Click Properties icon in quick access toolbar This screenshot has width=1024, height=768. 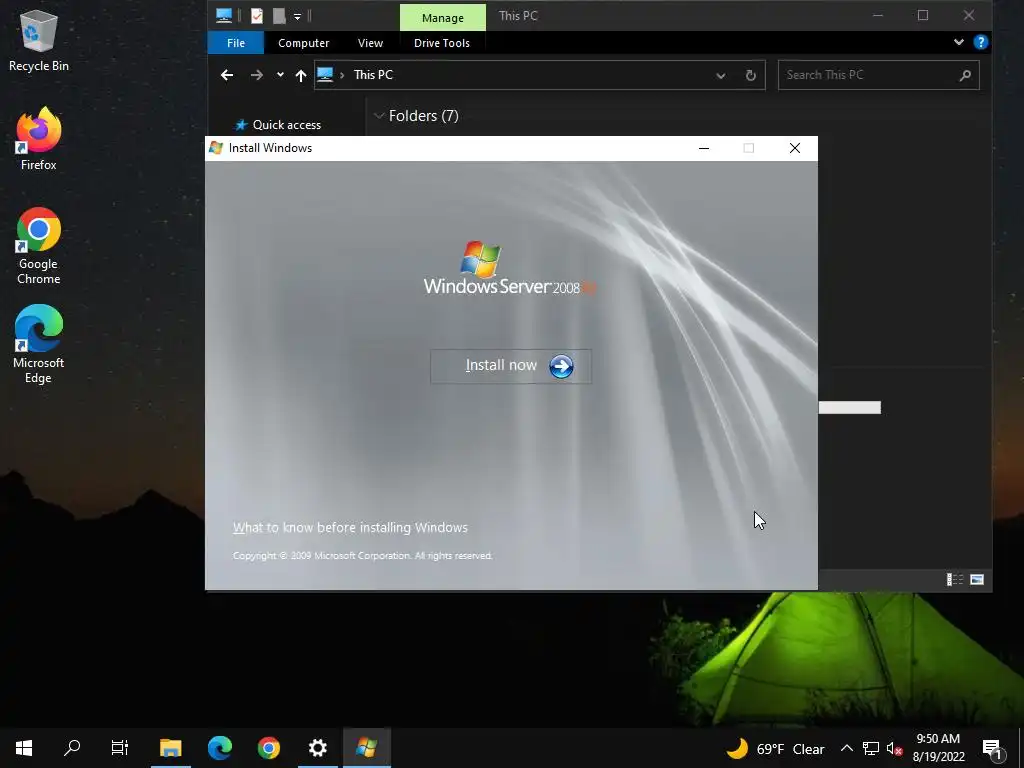coord(257,16)
